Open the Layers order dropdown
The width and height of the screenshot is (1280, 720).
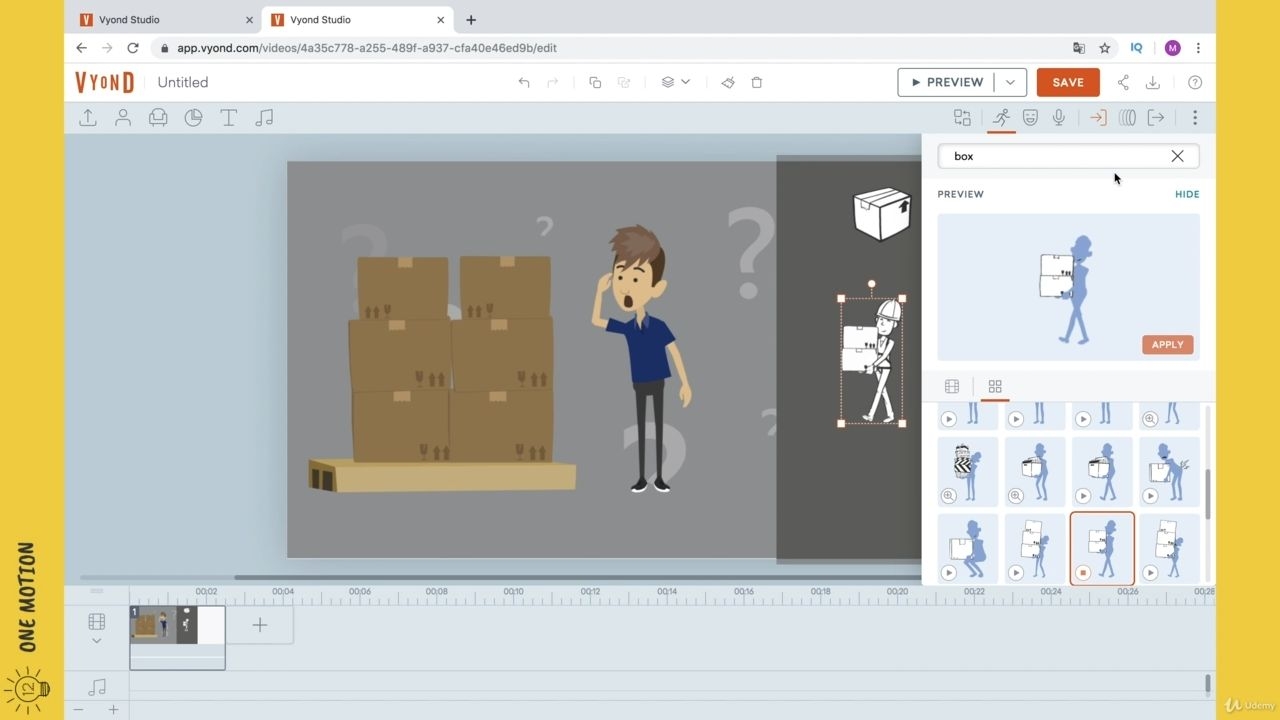tap(676, 82)
